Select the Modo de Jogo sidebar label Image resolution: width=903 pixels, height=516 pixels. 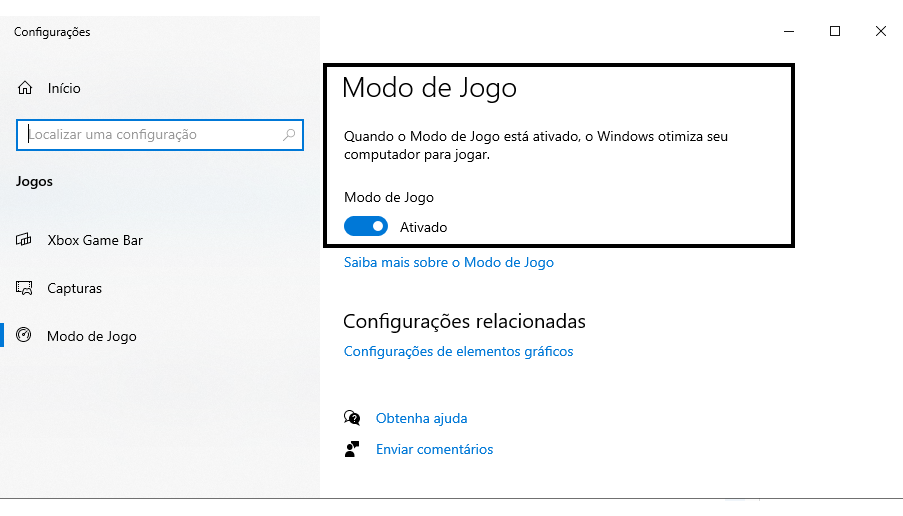pyautogui.click(x=92, y=336)
